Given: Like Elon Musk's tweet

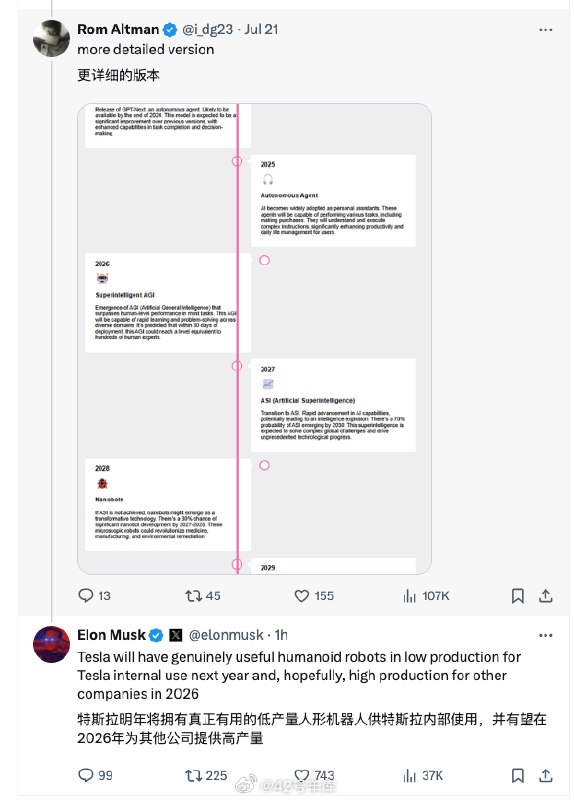Looking at the screenshot, I should 314,776.
